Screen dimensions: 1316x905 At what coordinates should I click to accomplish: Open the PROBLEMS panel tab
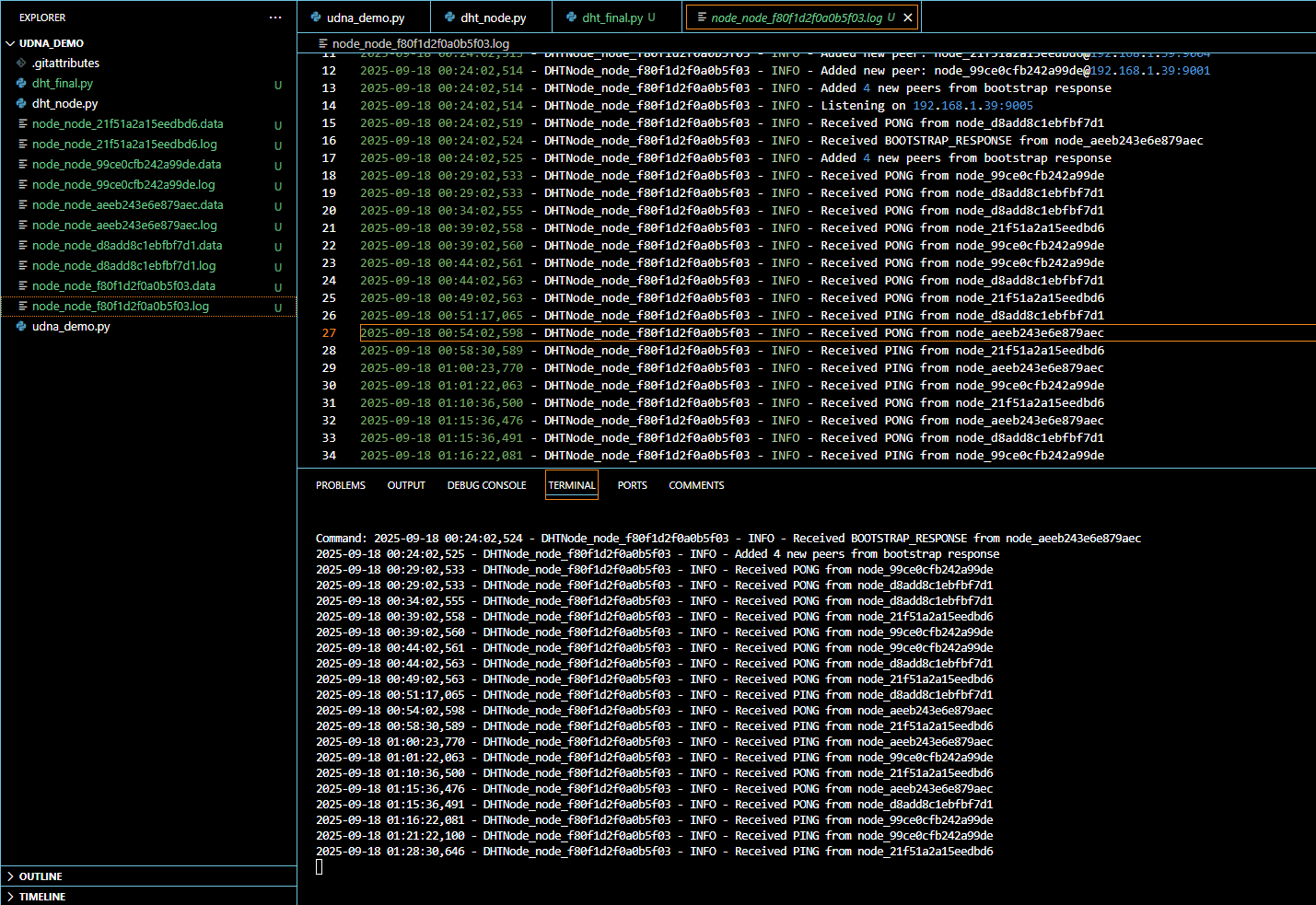[341, 485]
